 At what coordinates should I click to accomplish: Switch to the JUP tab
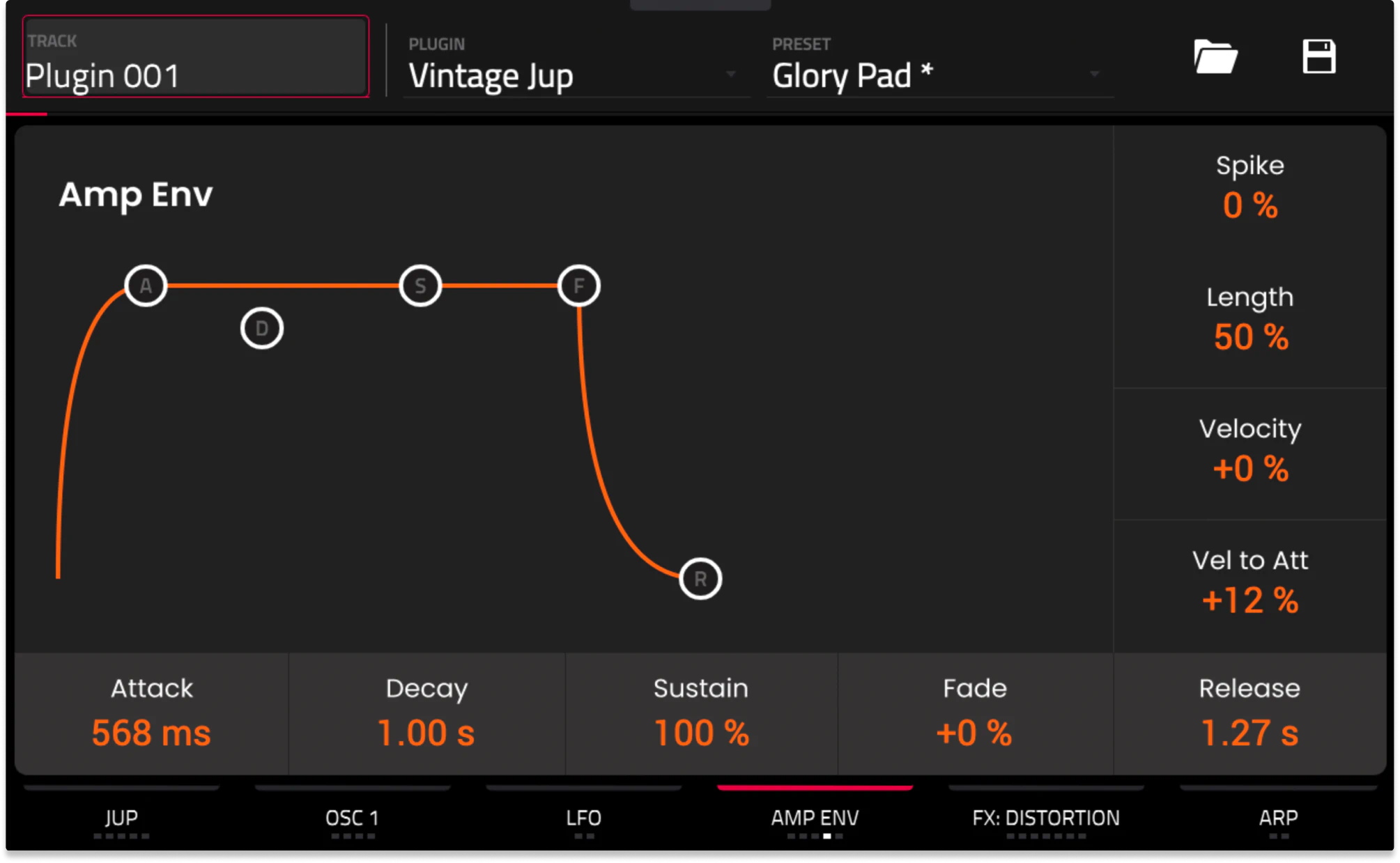coord(121,818)
